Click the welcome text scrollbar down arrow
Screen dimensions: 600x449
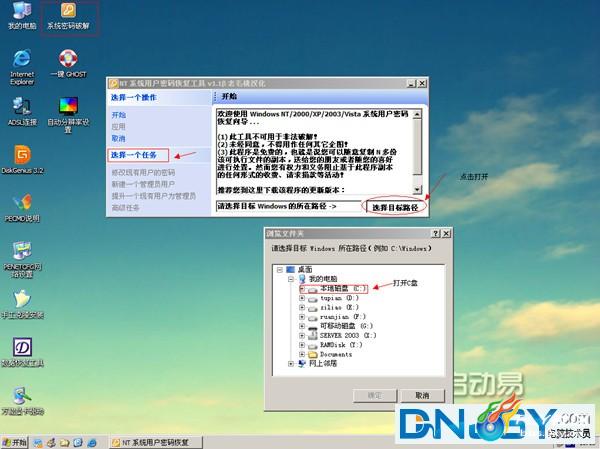tap(417, 189)
